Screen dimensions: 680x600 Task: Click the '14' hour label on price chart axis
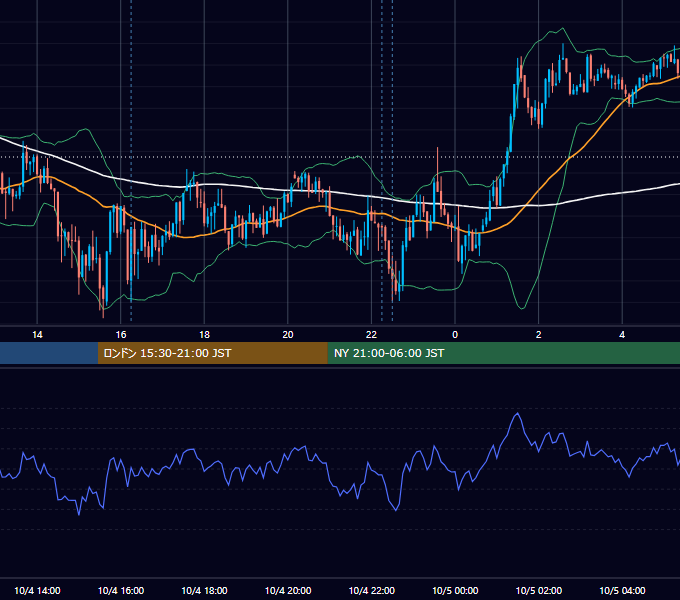pos(37,335)
